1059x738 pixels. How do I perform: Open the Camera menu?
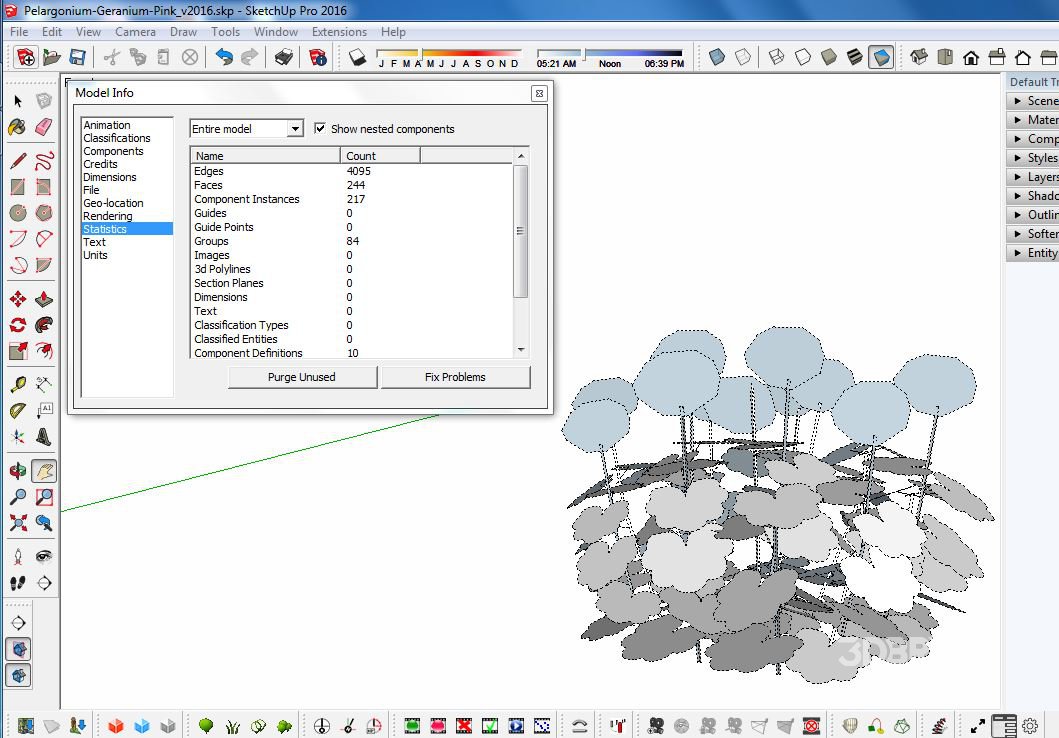click(x=135, y=32)
